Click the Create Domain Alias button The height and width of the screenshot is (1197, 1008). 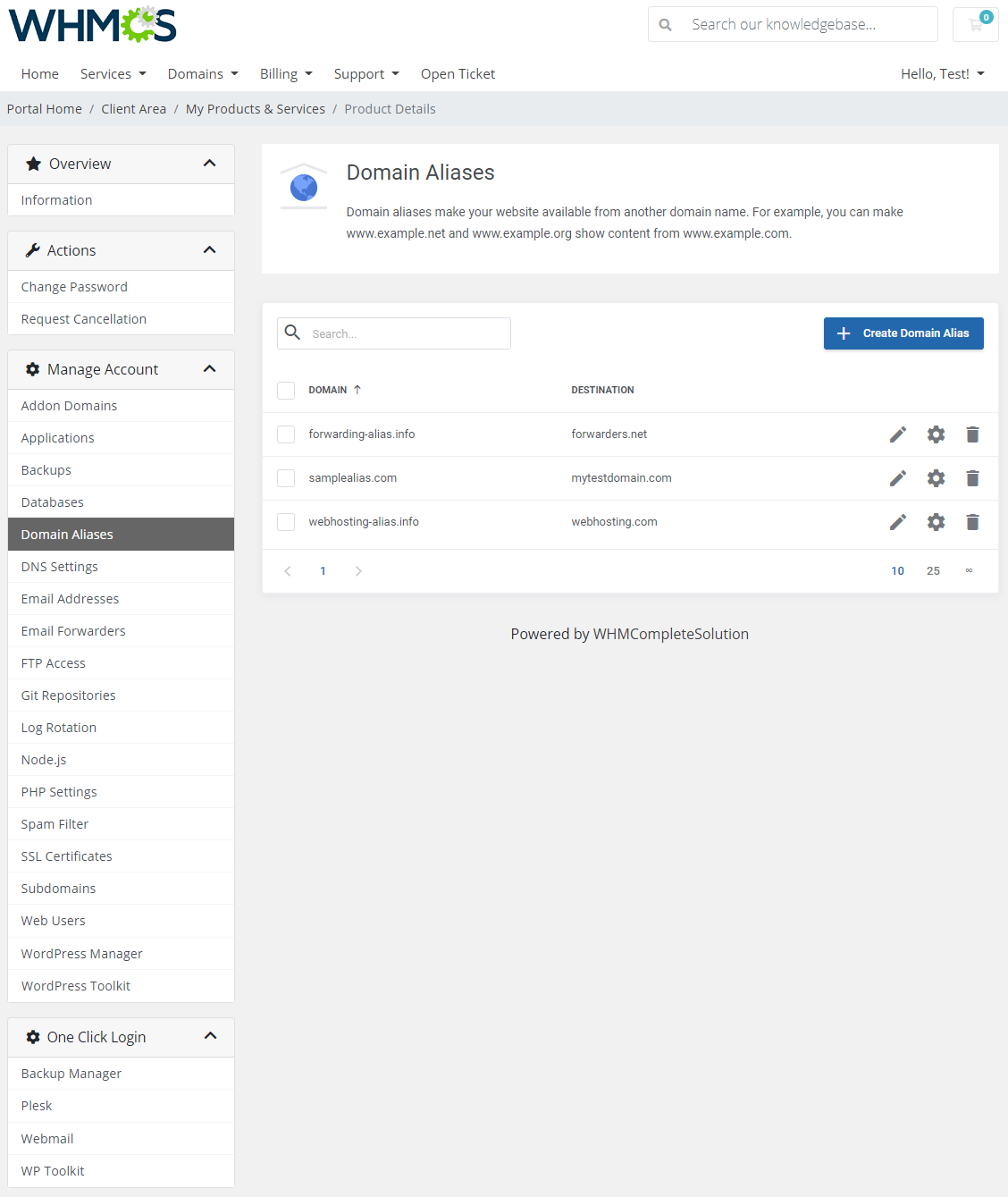click(x=903, y=333)
